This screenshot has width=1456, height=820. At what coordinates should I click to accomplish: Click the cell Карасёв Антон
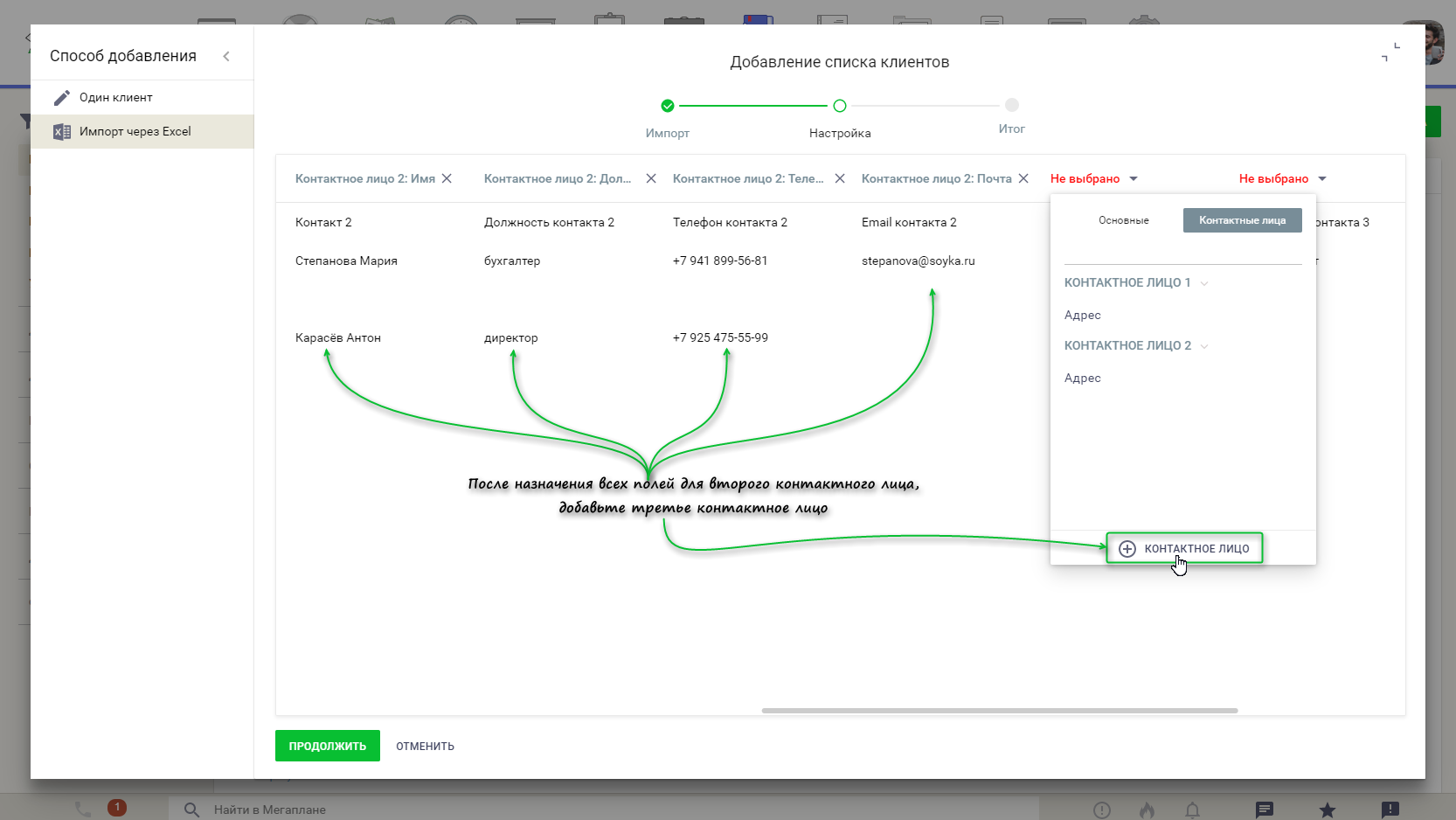(338, 337)
